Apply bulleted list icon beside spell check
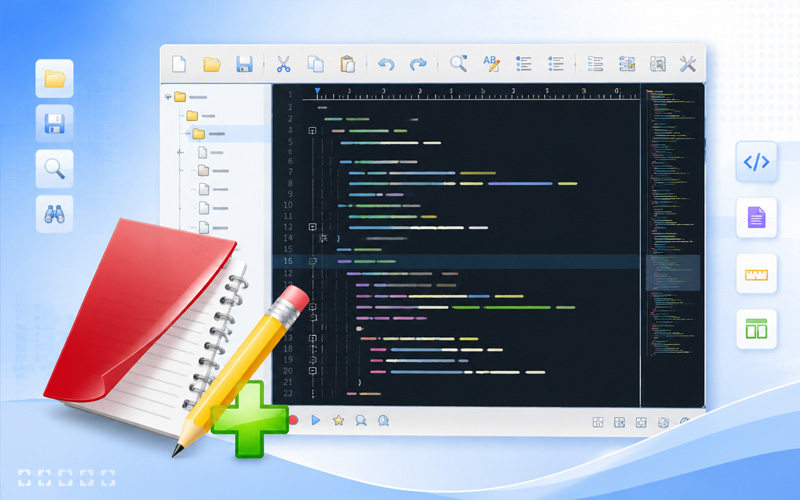Image resolution: width=800 pixels, height=500 pixels. click(x=523, y=64)
